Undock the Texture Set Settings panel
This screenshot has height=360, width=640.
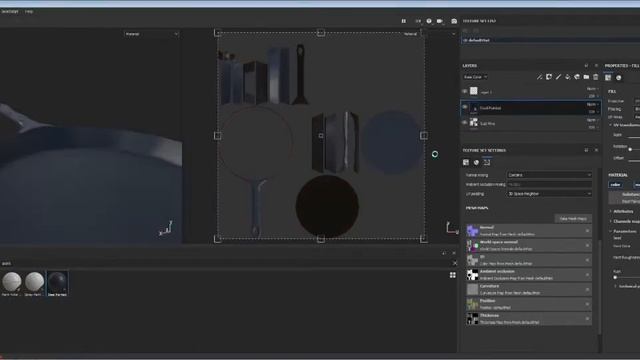(587, 150)
